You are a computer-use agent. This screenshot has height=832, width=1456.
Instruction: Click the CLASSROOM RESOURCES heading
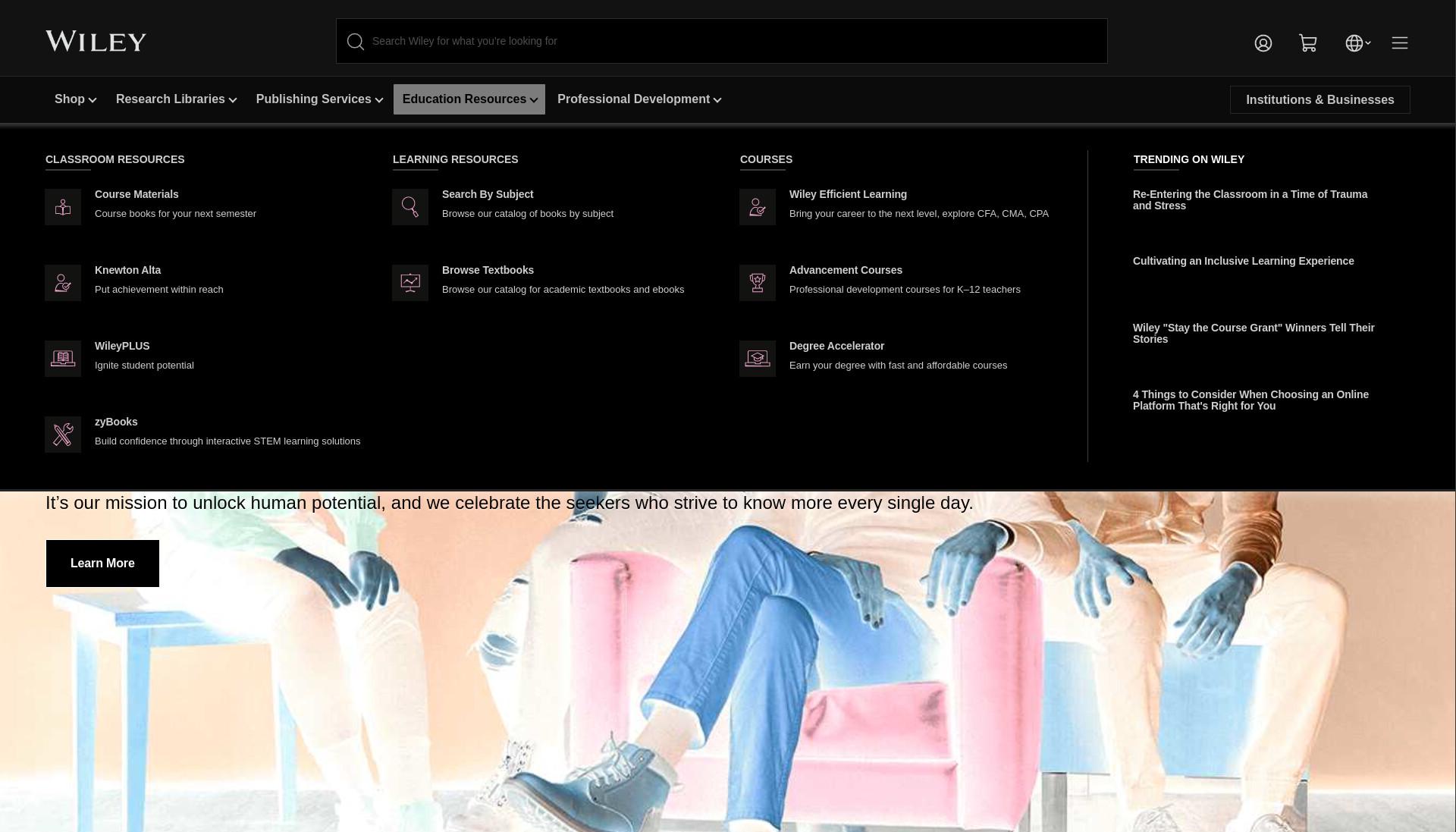[x=115, y=159]
